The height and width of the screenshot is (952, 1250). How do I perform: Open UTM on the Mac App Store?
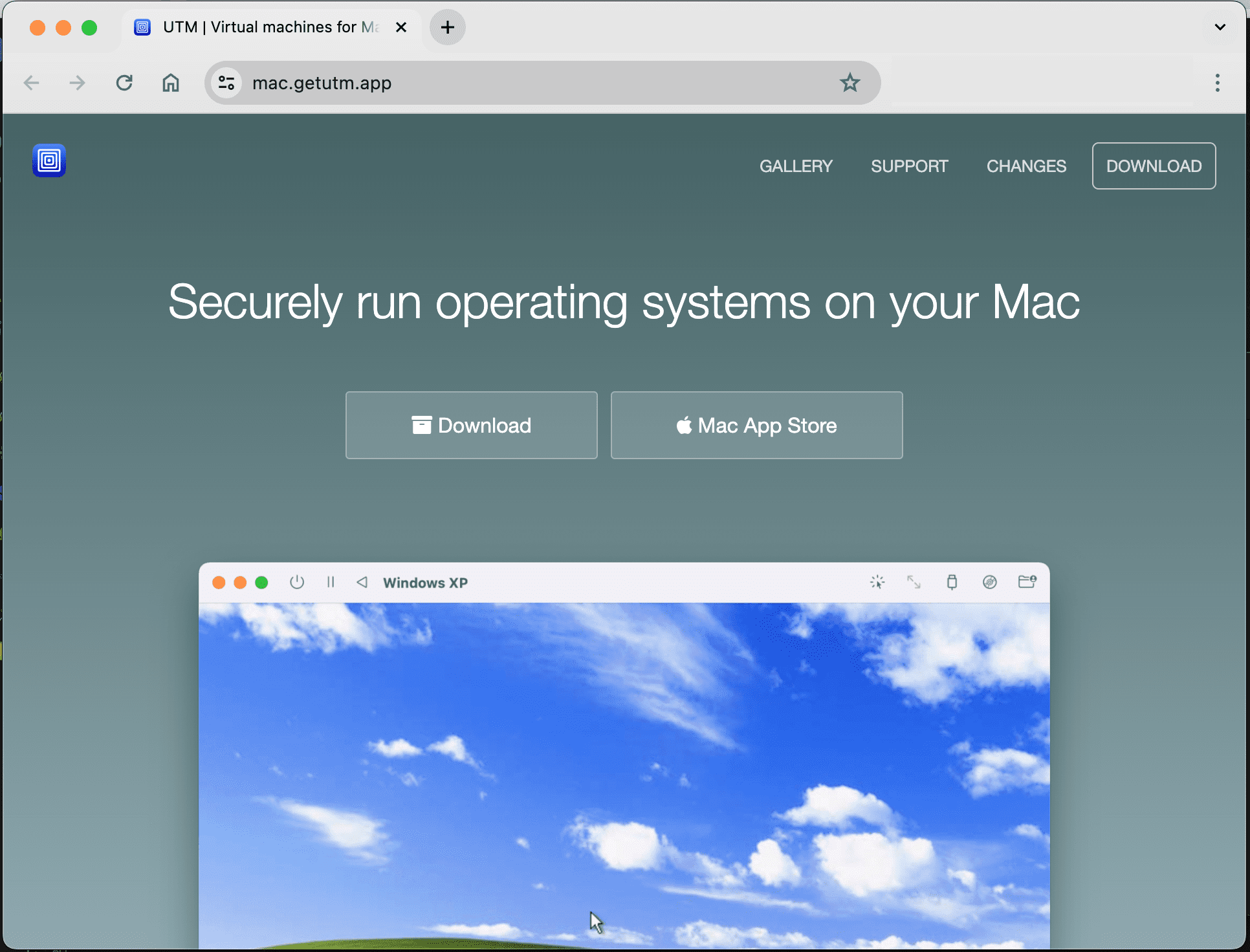pyautogui.click(x=756, y=425)
